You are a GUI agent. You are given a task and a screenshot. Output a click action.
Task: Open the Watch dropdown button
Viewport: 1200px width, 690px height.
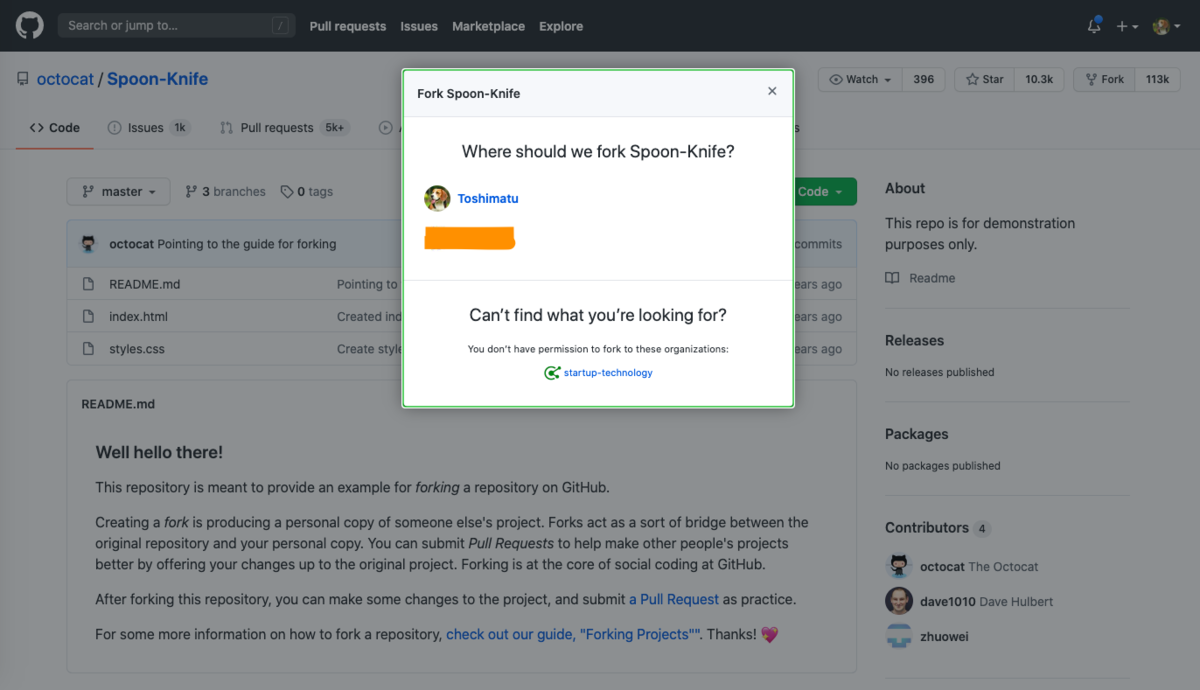tap(860, 79)
